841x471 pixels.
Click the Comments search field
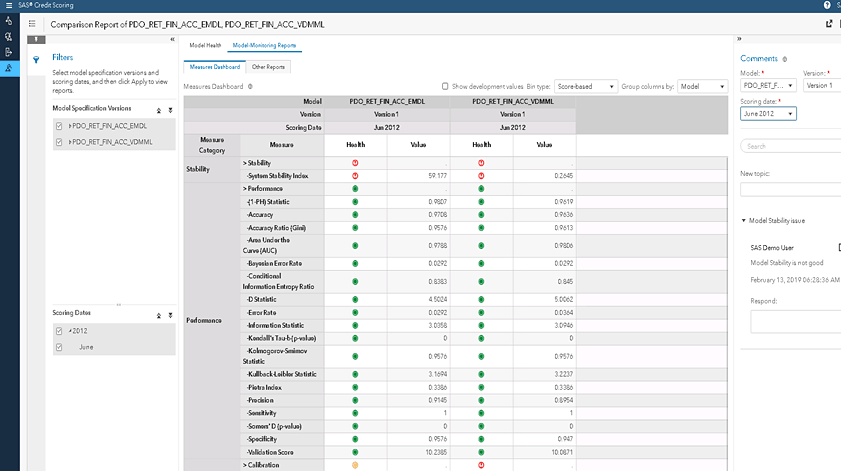(791, 146)
